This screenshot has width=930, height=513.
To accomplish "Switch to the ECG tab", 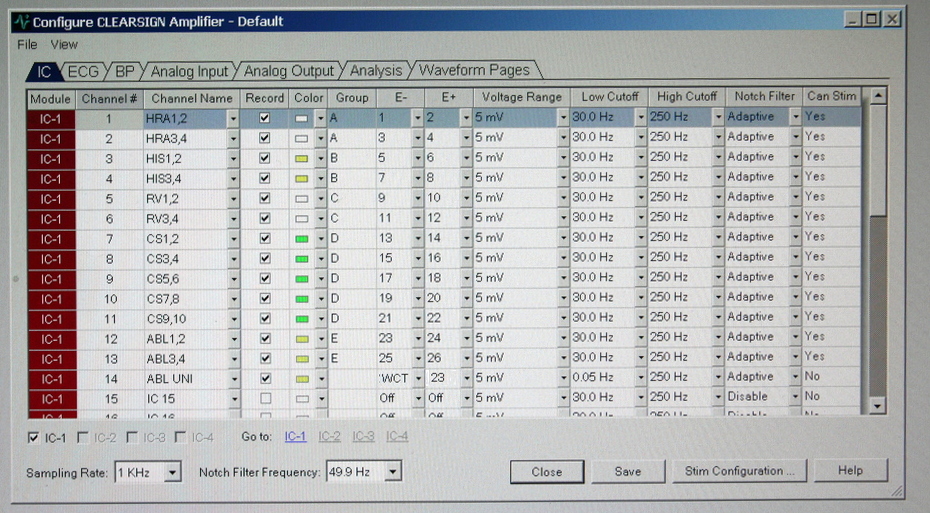I will 82,72.
